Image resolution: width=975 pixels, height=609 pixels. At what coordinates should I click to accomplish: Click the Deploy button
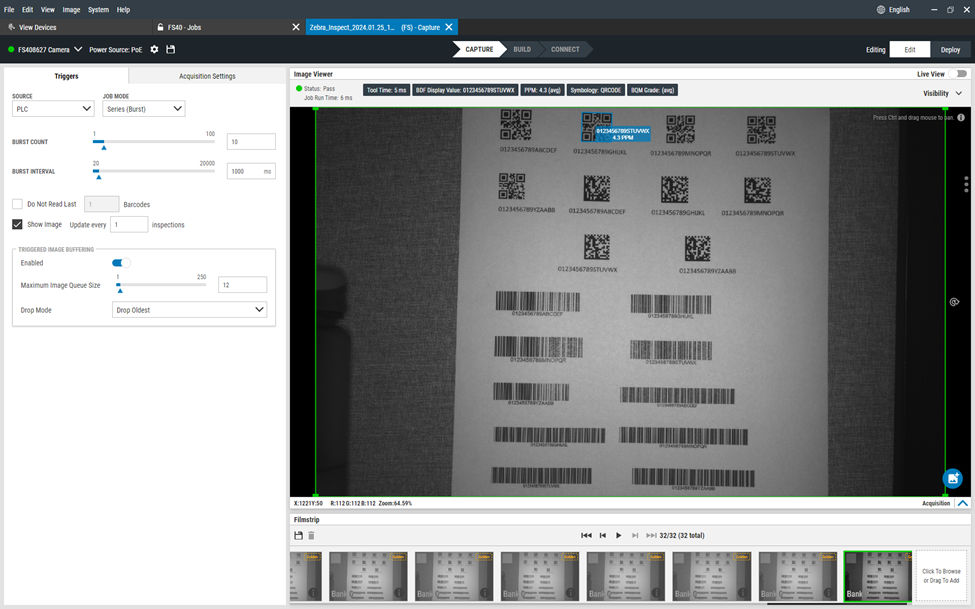tap(950, 50)
